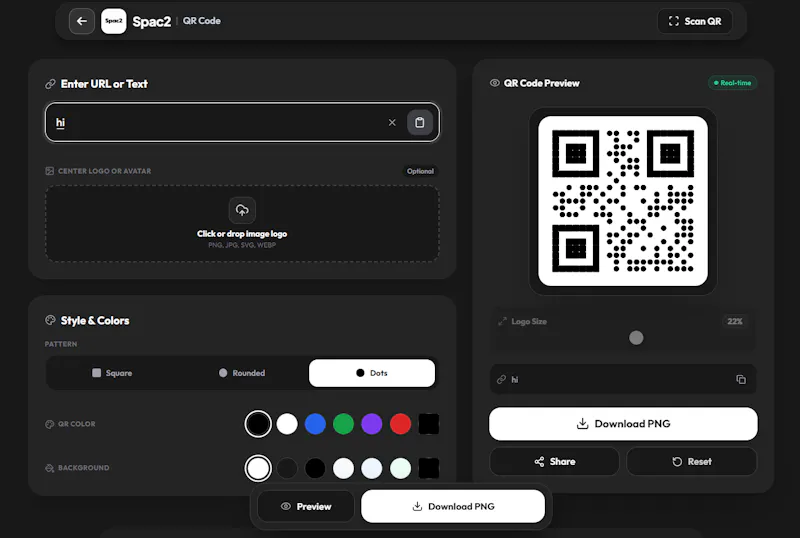Select the Square pattern option
This screenshot has width=800, height=538.
coord(112,373)
